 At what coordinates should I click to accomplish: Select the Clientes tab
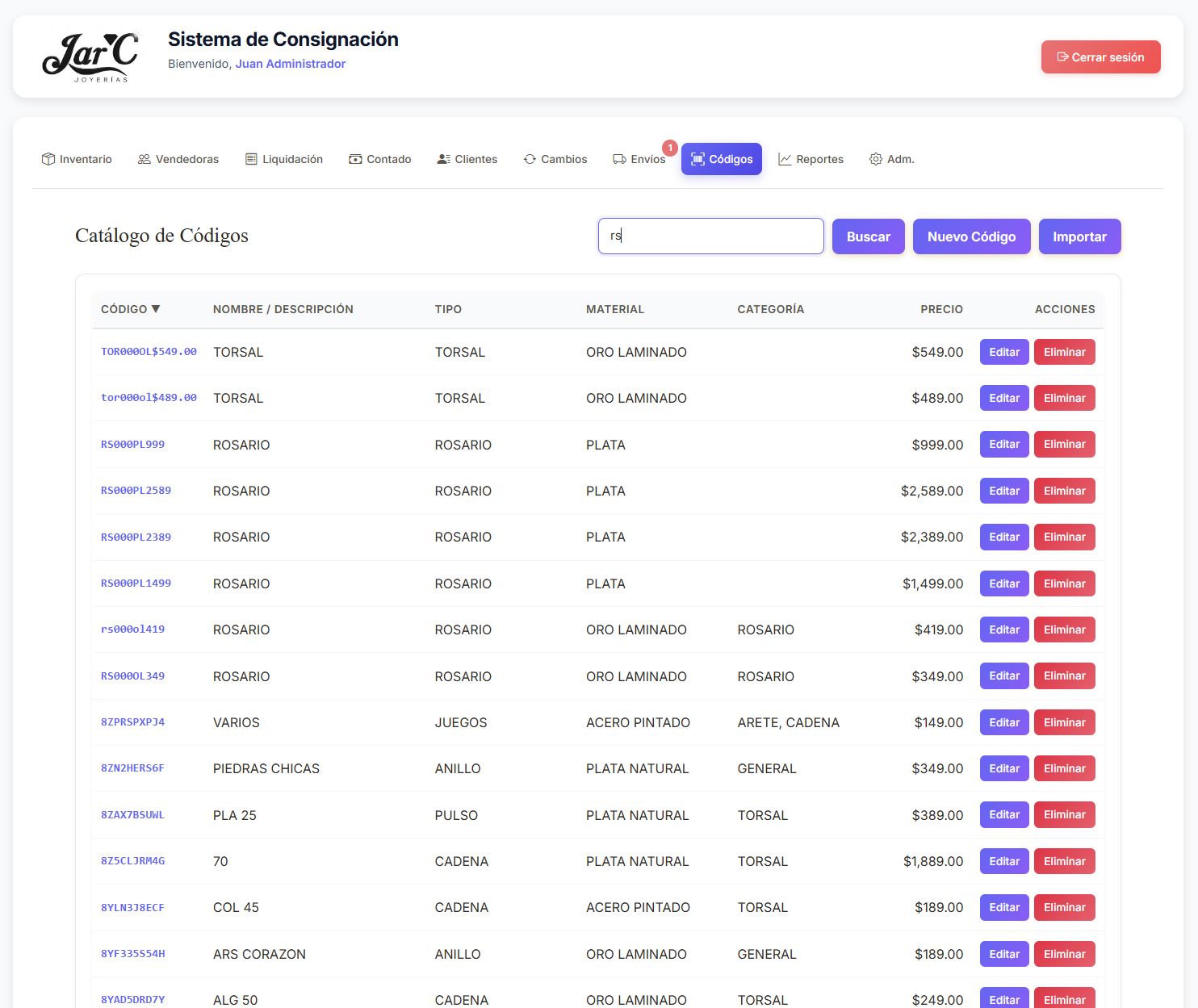(x=467, y=159)
